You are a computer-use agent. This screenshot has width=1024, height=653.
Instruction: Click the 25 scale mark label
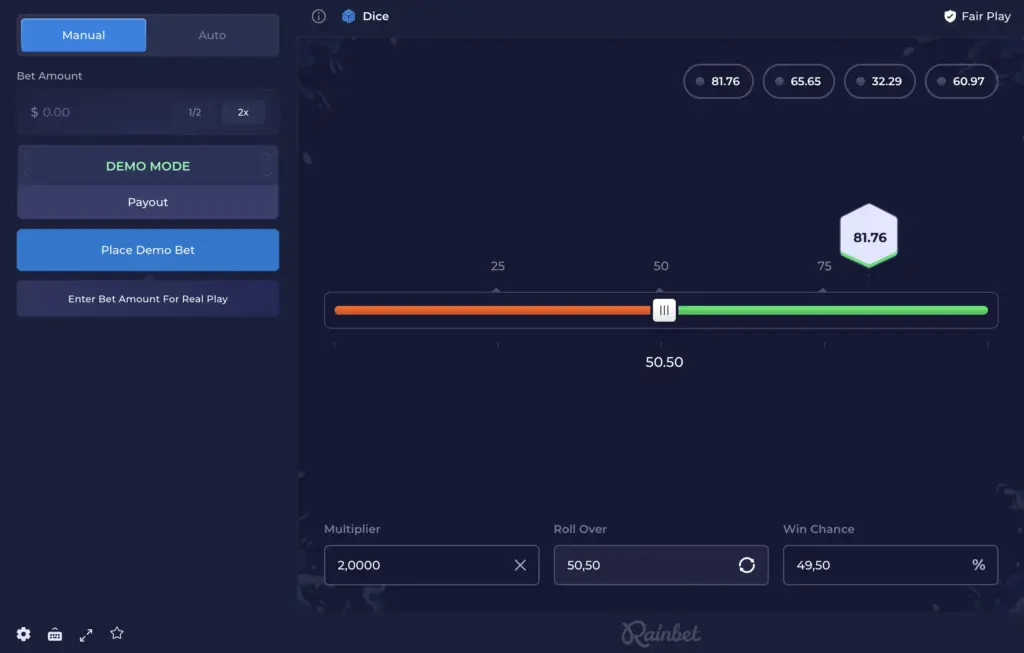[498, 266]
